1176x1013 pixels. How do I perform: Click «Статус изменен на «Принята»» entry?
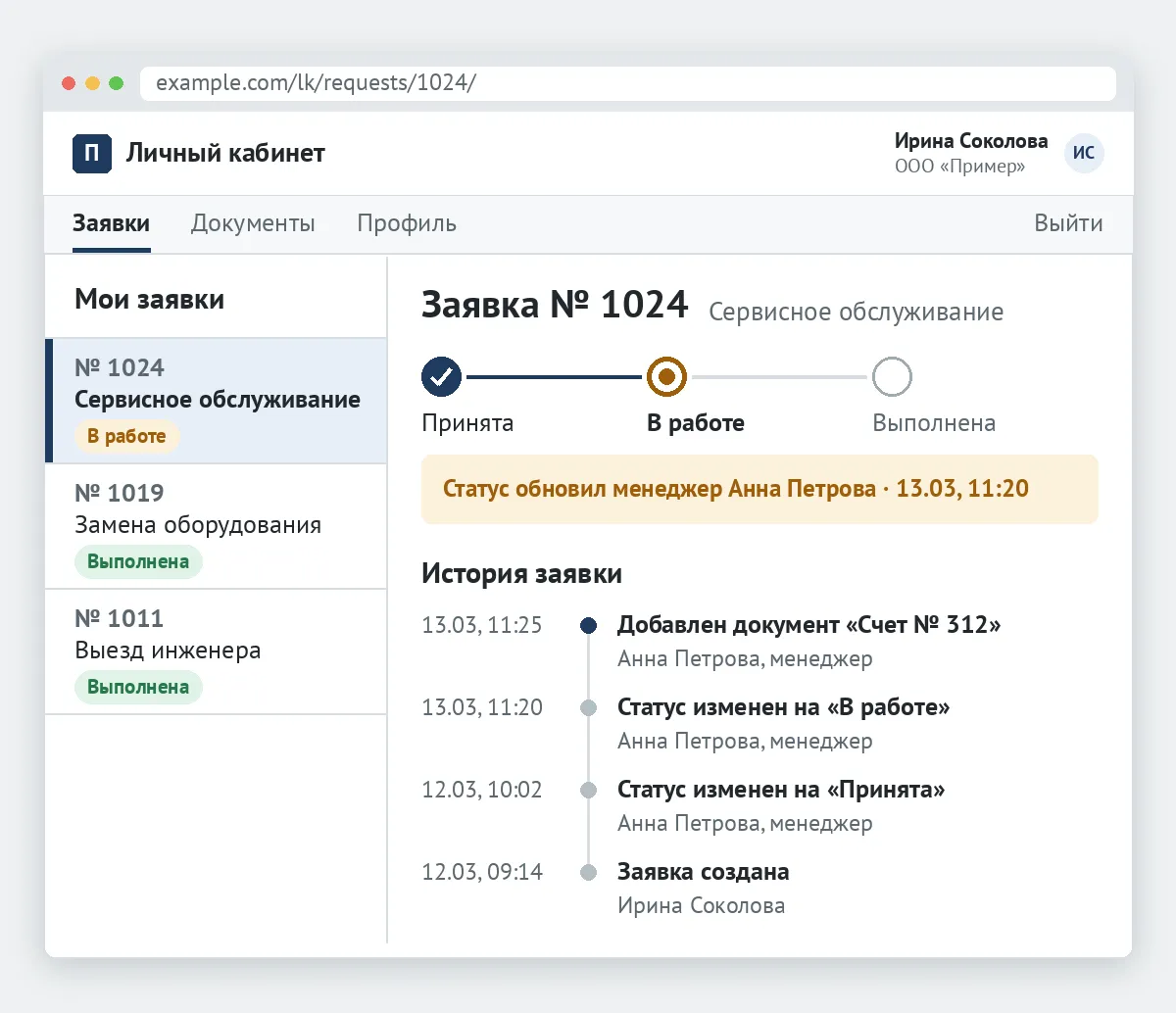[781, 790]
